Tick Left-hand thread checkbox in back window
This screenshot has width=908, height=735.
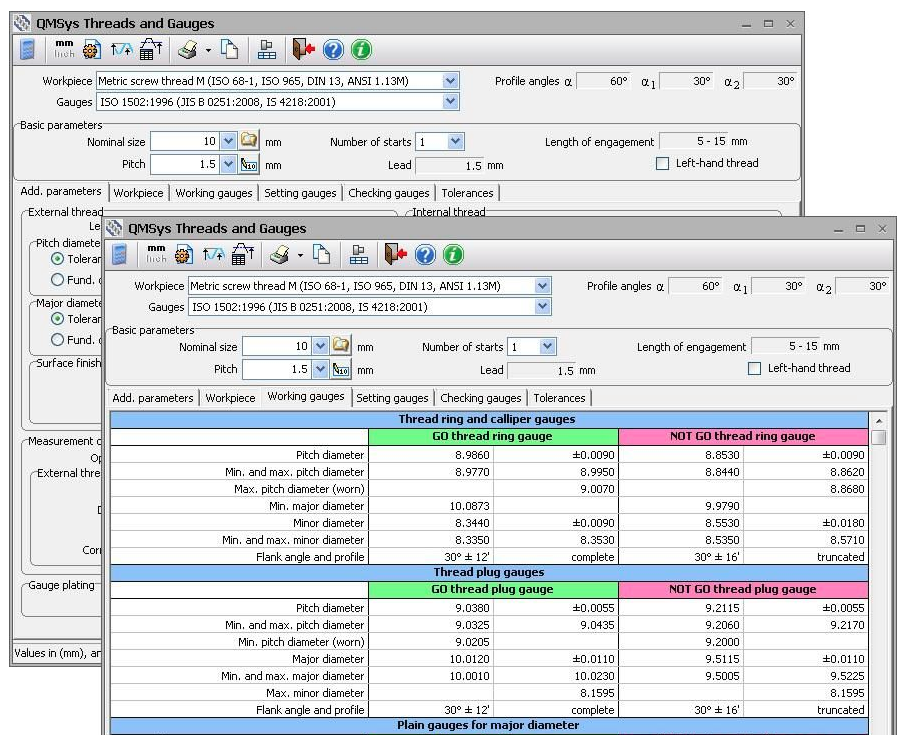click(662, 164)
